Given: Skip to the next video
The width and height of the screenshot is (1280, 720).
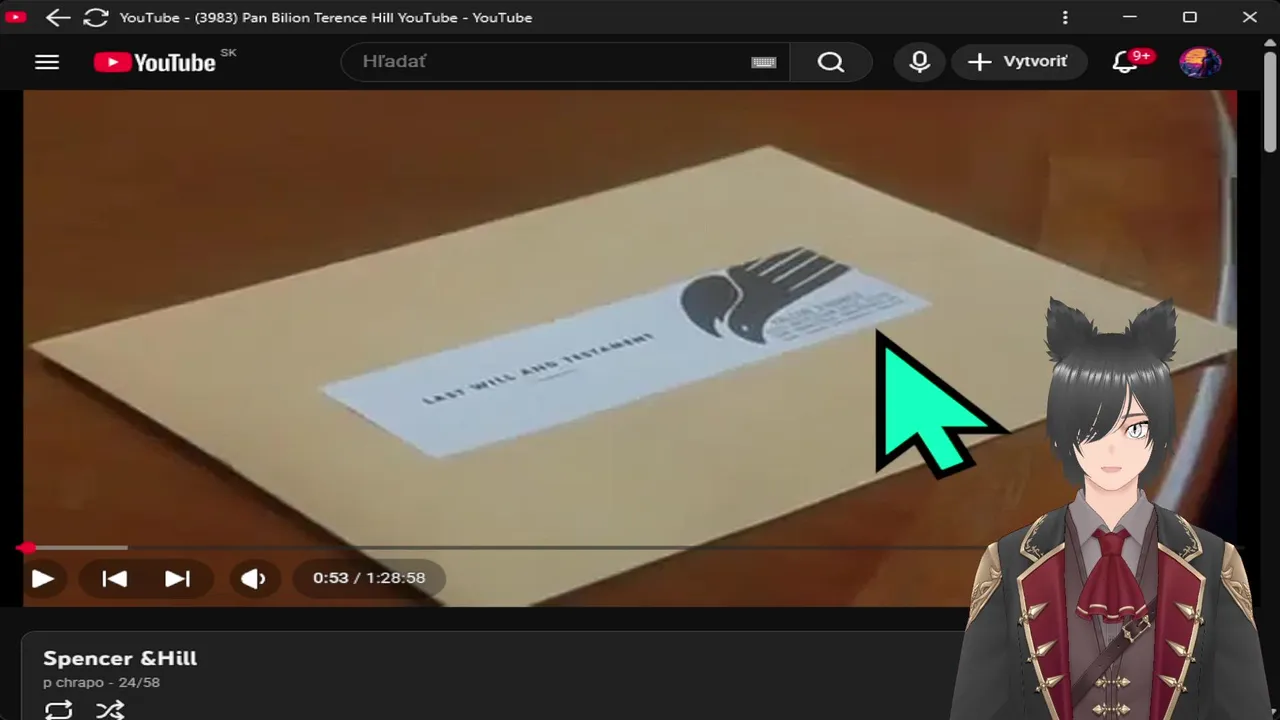Looking at the screenshot, I should pos(177,578).
